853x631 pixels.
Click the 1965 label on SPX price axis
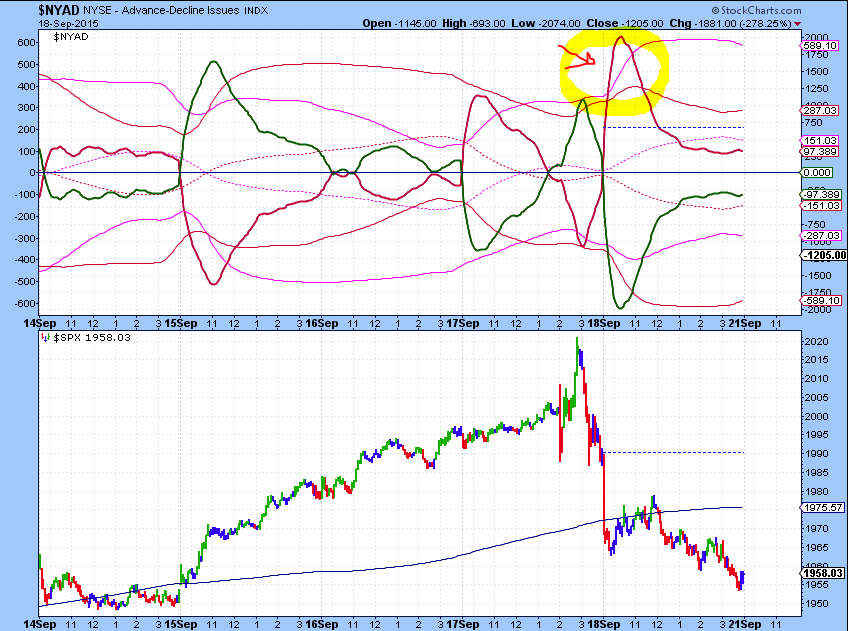(x=818, y=548)
